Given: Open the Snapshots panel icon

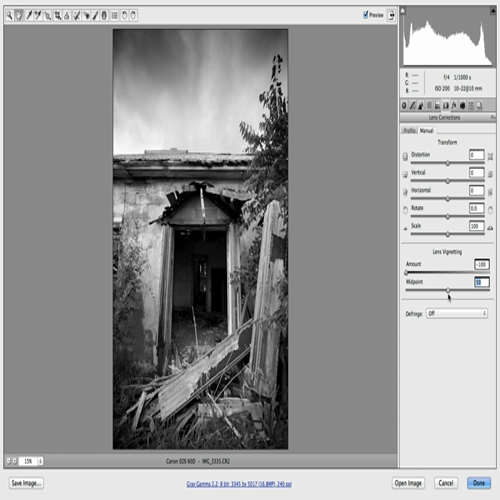Looking at the screenshot, I should coord(479,106).
